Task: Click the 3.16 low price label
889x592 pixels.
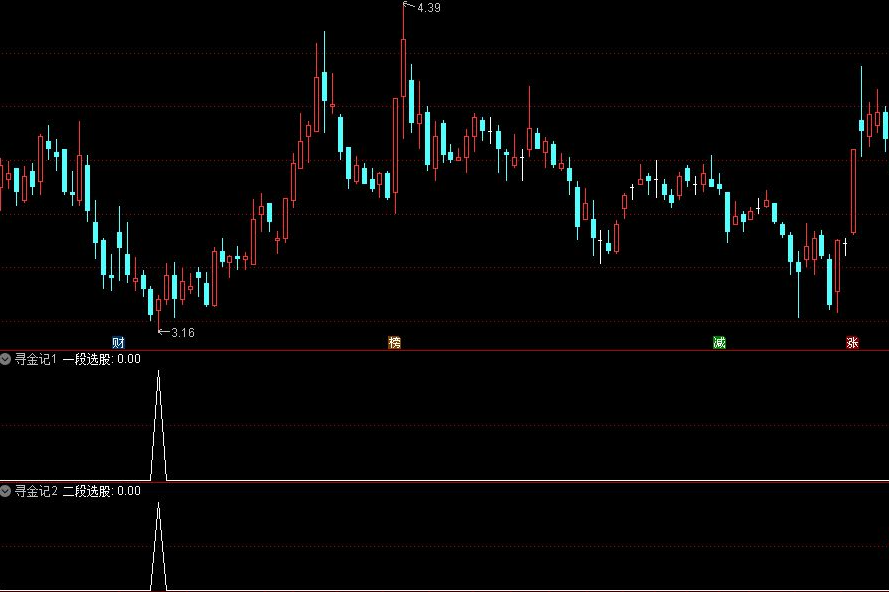Action: [183, 333]
